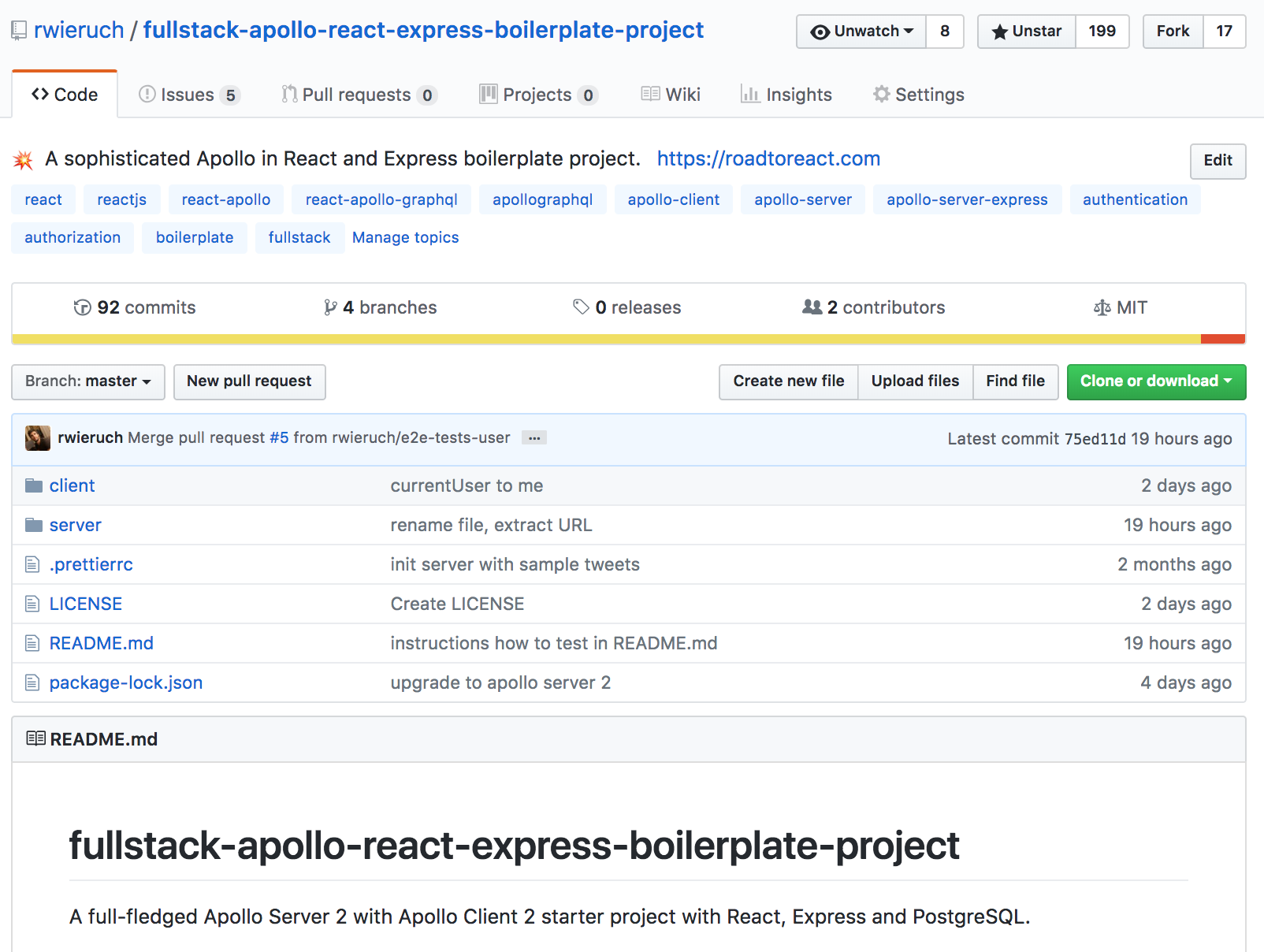Open the Wiki tab
The image size is (1264, 952).
671,95
